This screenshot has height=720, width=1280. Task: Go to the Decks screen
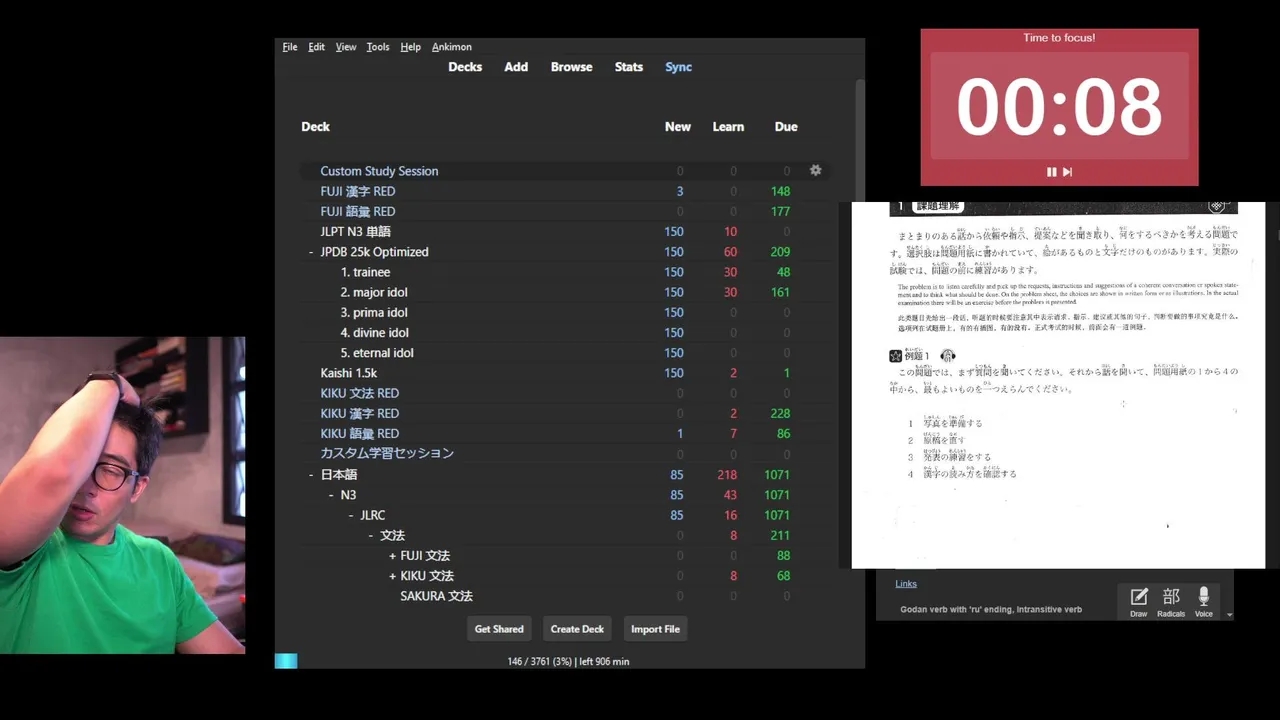coord(465,67)
